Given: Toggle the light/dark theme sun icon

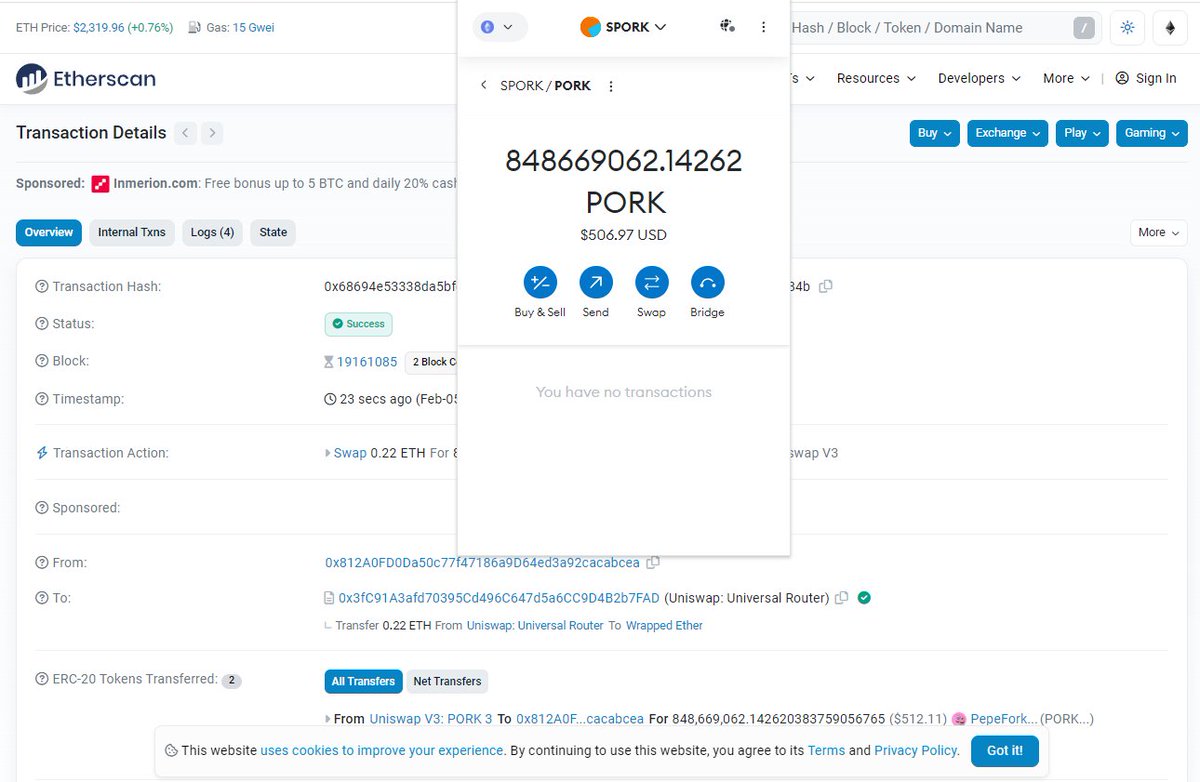Looking at the screenshot, I should click(x=1128, y=28).
